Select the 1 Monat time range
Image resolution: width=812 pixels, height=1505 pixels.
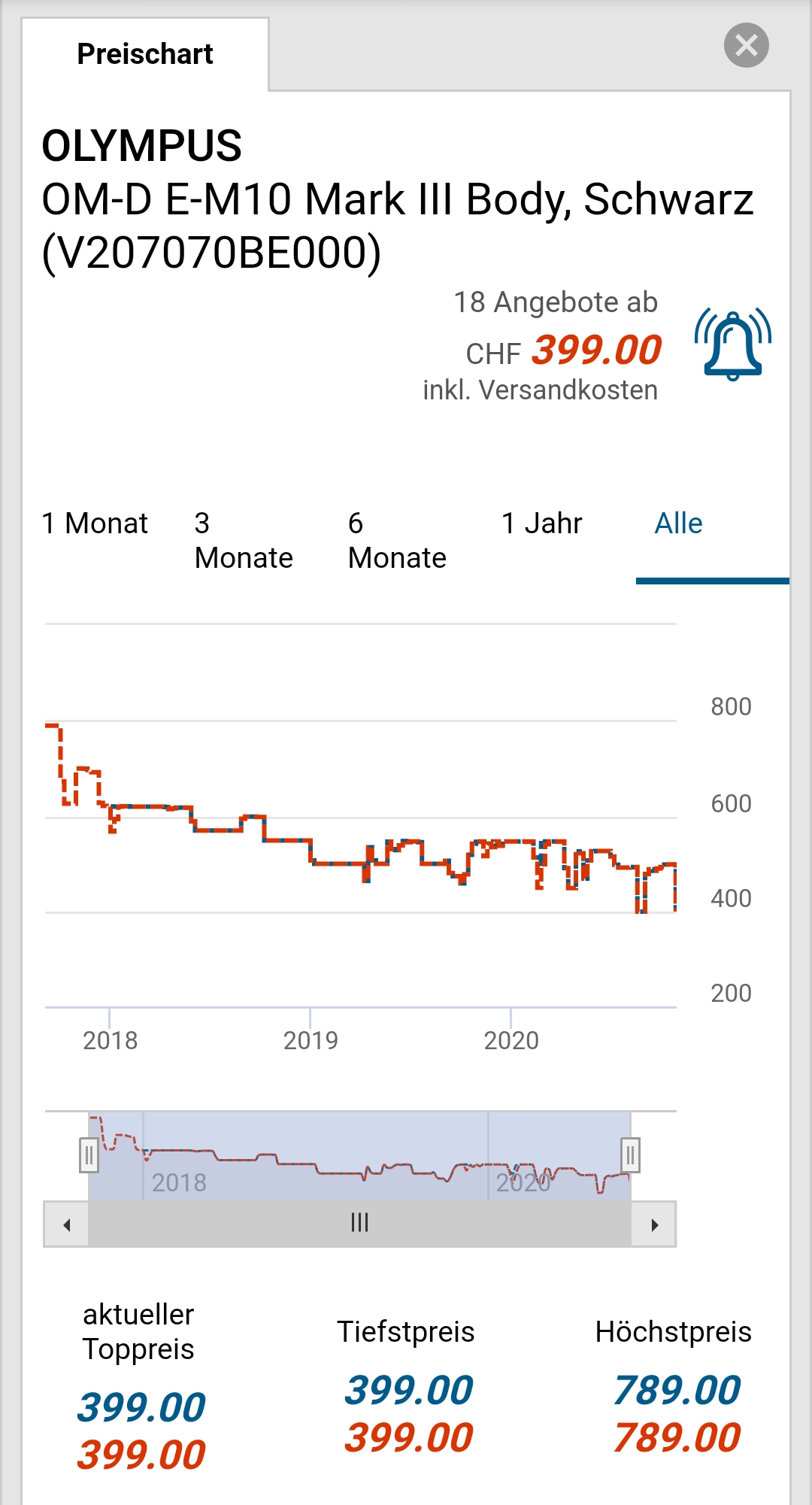click(95, 523)
